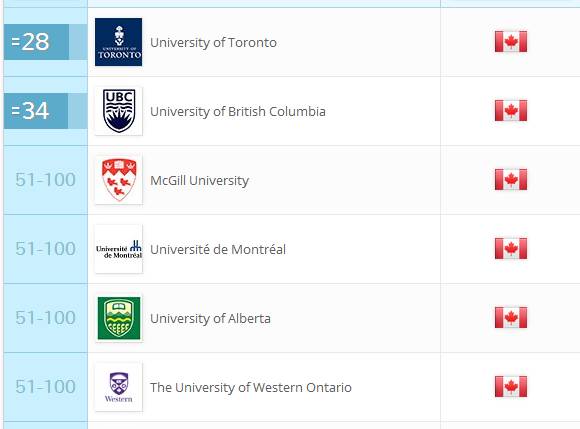Visit the Université de Montréal text link
This screenshot has width=580, height=429.
(218, 249)
